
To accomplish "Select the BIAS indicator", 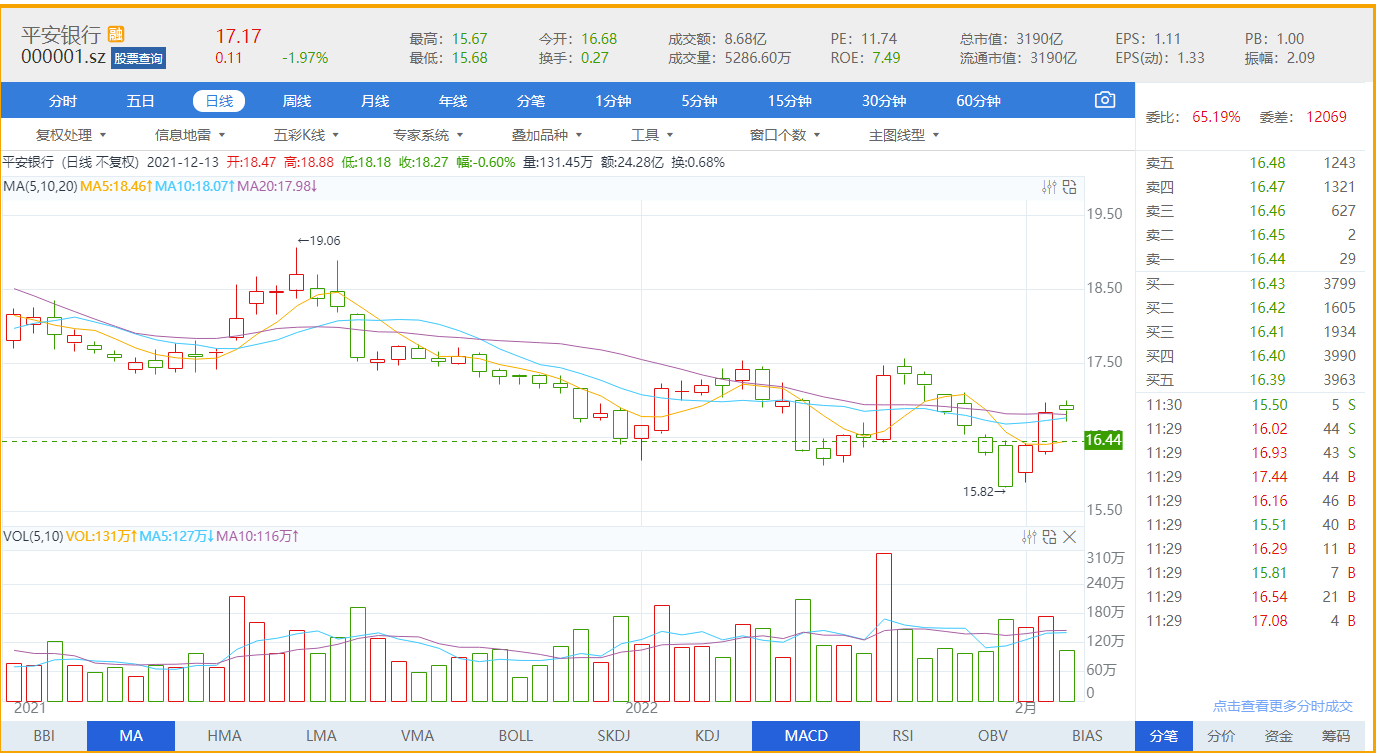I will 1087,736.
